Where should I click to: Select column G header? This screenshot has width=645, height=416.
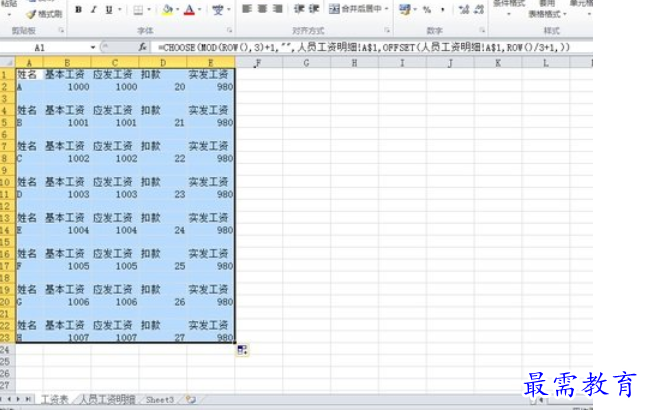306,63
